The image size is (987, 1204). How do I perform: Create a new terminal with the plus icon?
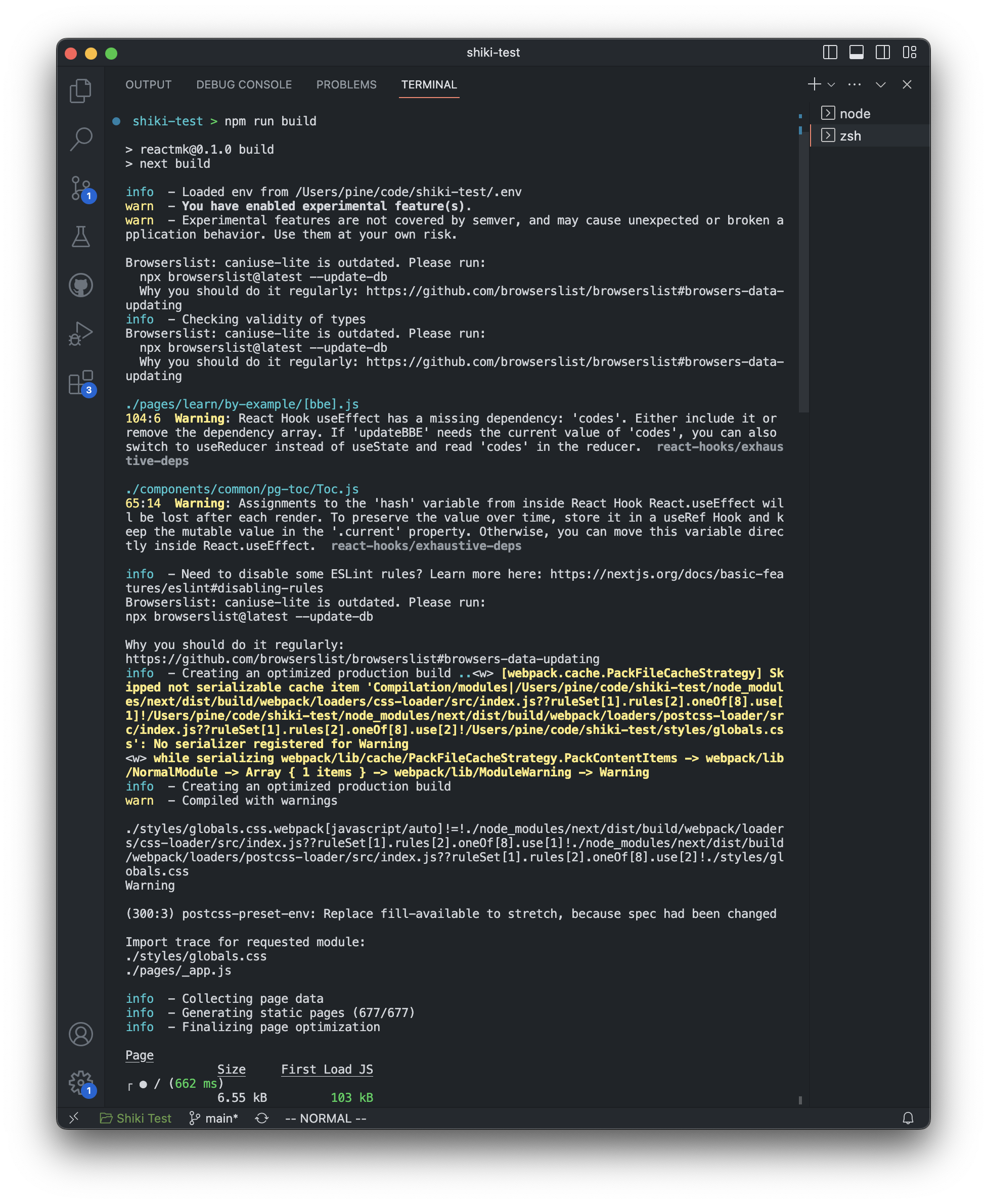(x=814, y=84)
